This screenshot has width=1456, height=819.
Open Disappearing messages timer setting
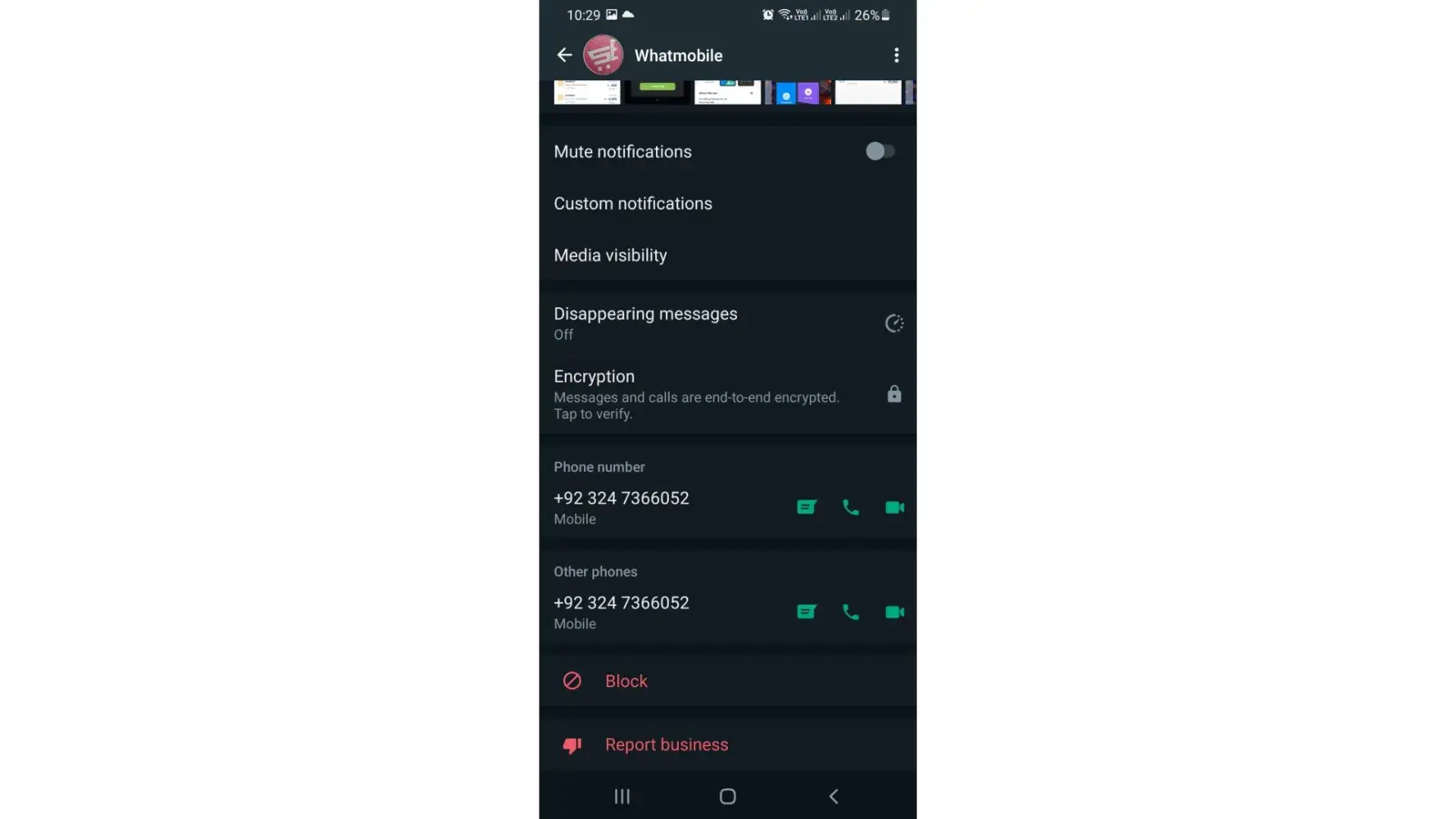[727, 324]
